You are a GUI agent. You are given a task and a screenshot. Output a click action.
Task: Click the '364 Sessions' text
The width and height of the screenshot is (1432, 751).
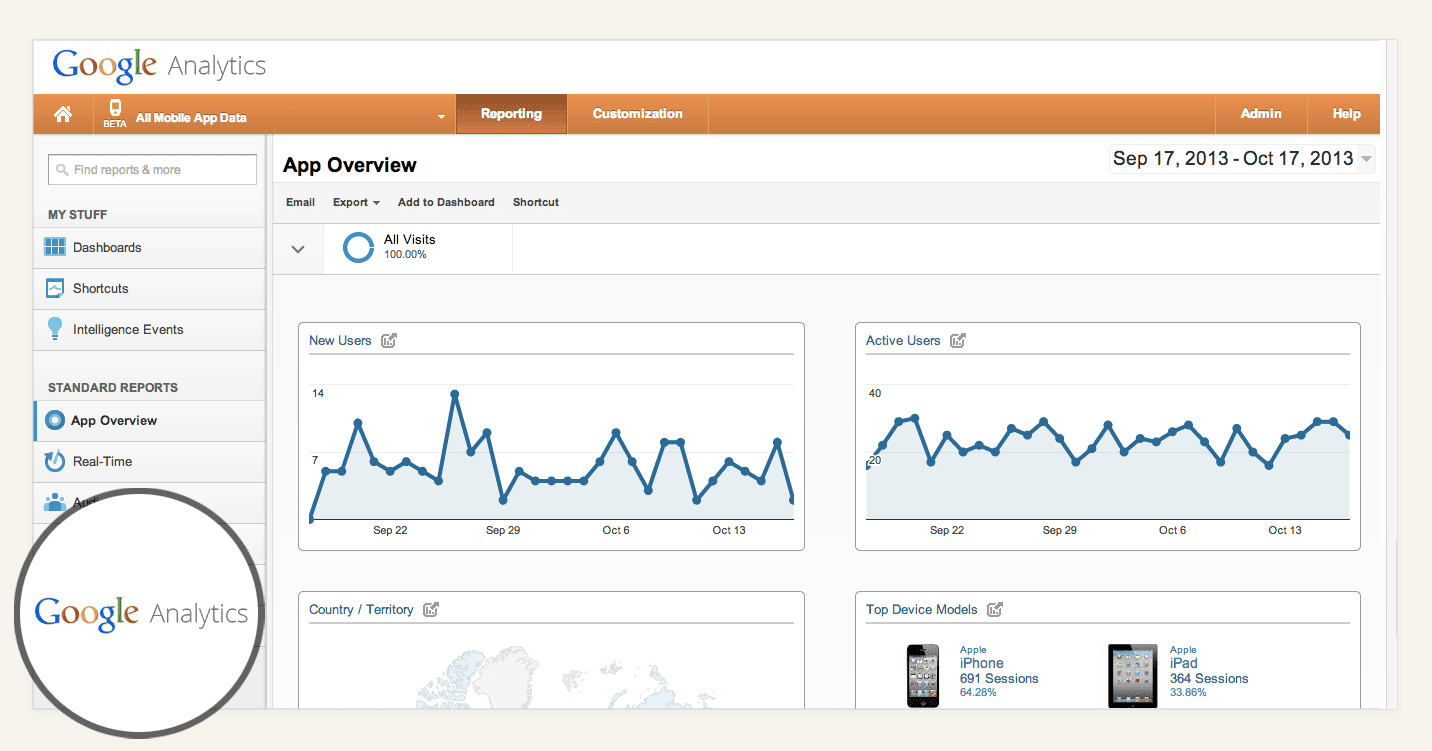pos(1209,679)
